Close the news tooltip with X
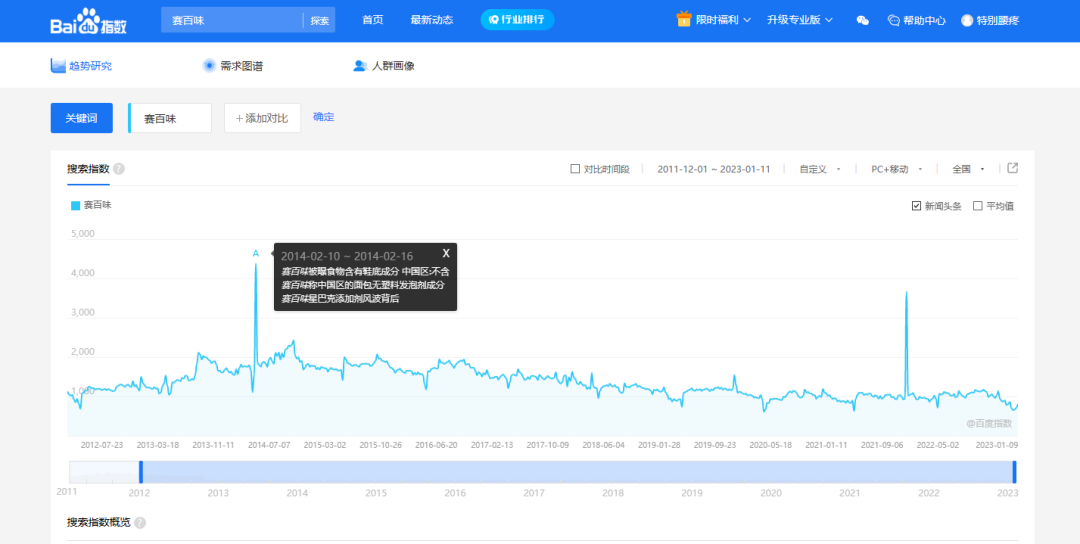 [x=446, y=254]
